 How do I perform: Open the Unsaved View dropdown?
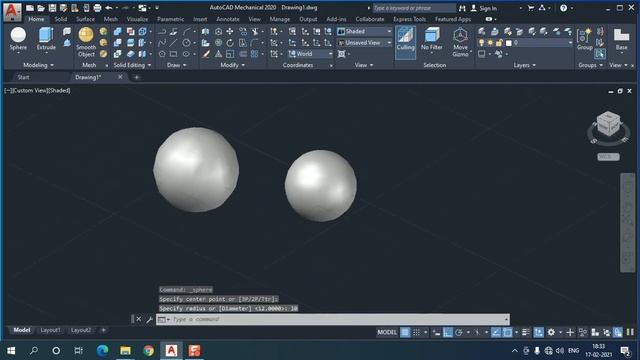[364, 42]
